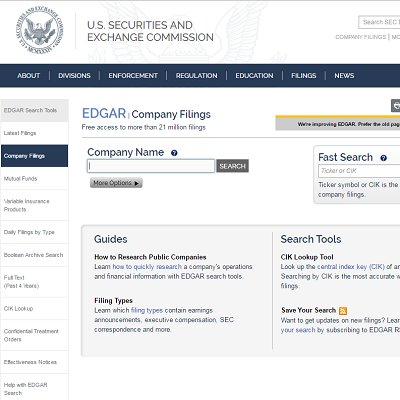Click the 'CIK Lookup Tool' heading
The height and width of the screenshot is (400, 400).
307,257
